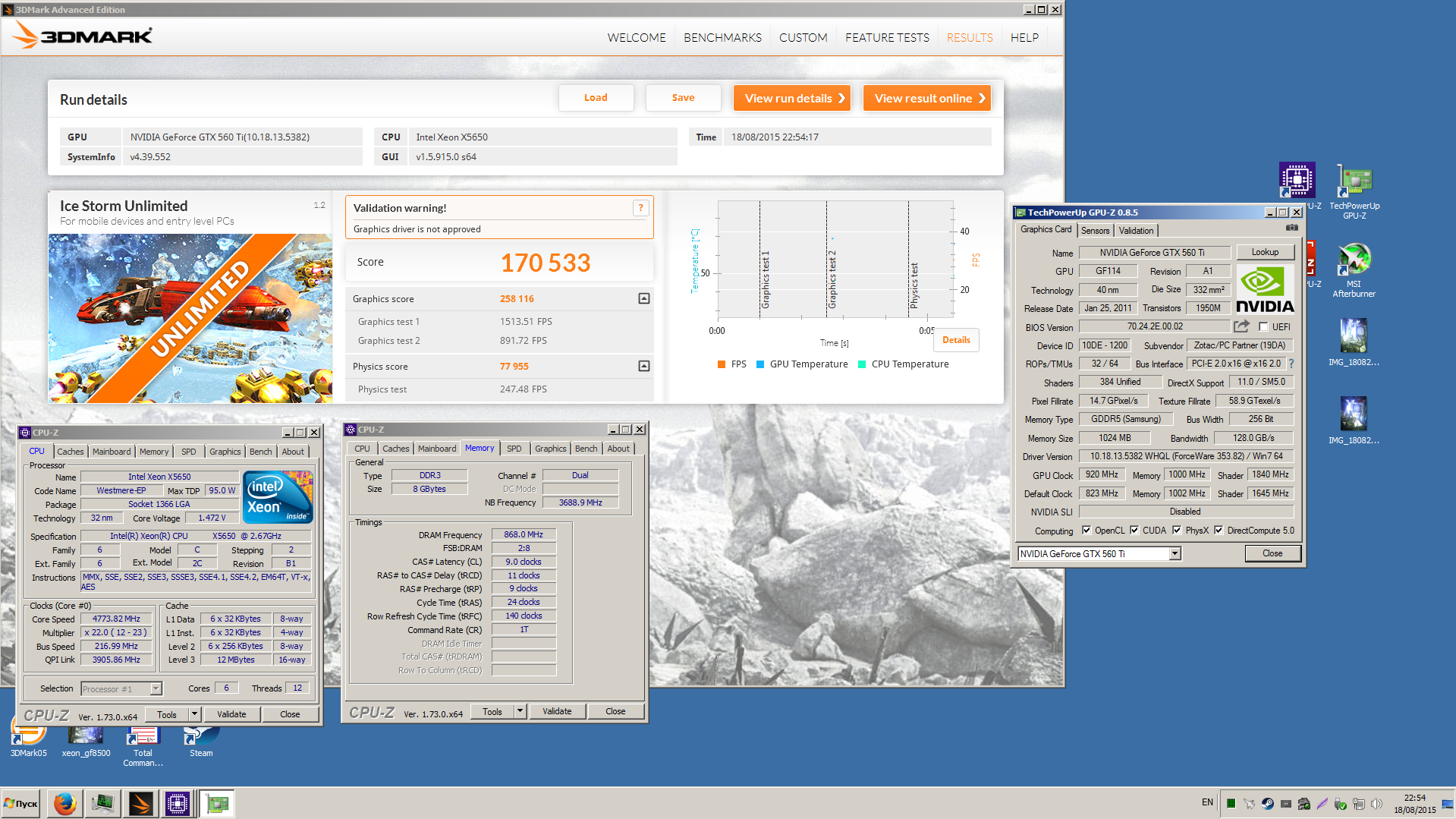Click the BIOS version export share icon
Viewport: 1456px width, 819px height.
click(x=1241, y=326)
